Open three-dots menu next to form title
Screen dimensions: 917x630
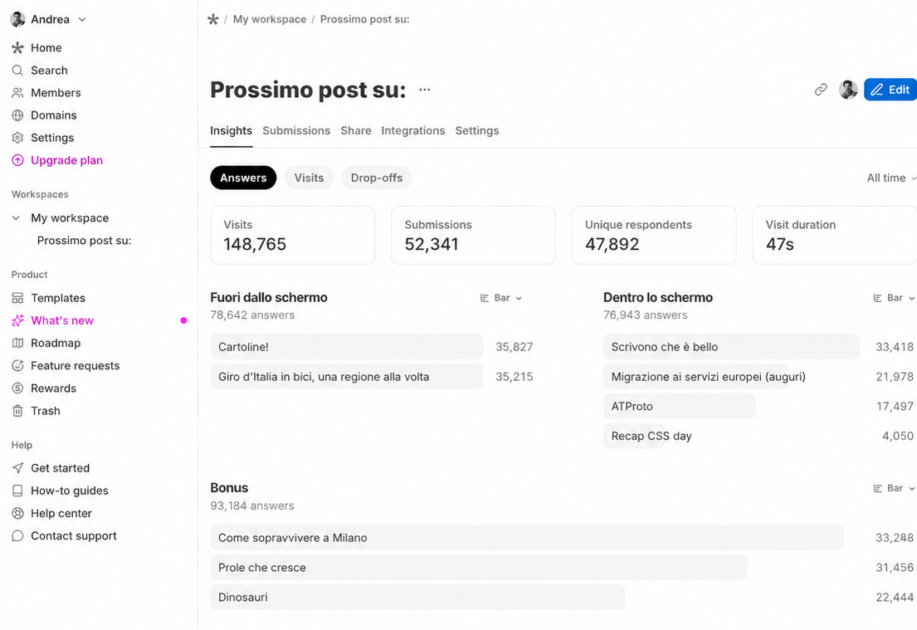[425, 89]
